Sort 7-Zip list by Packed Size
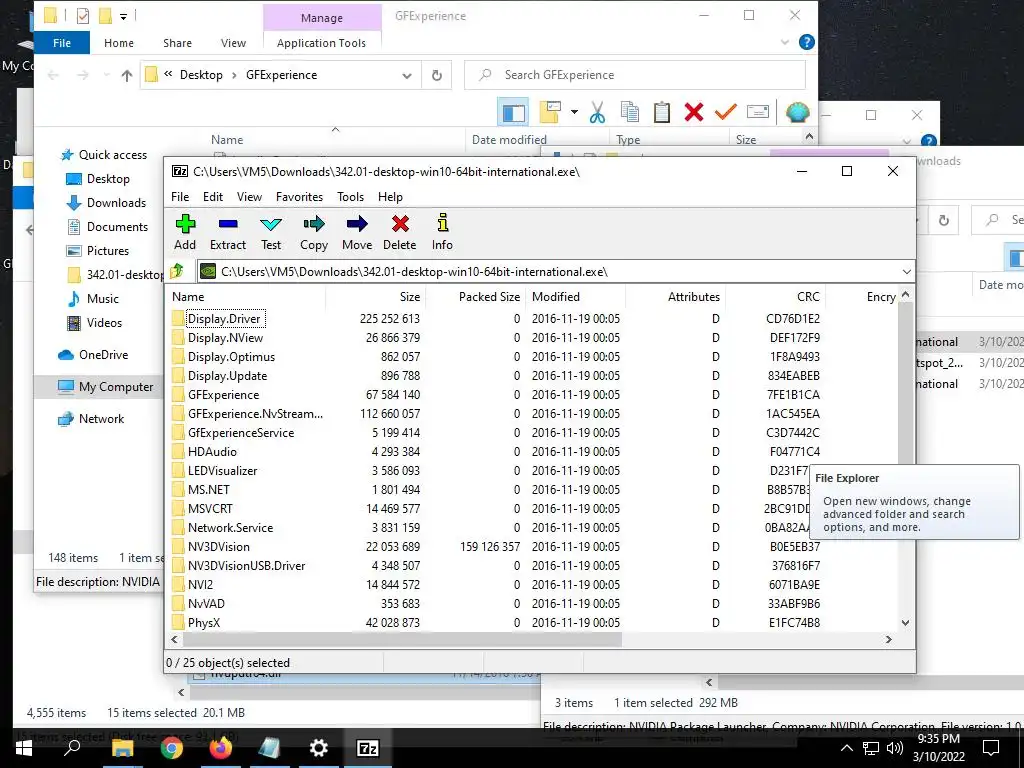1024x768 pixels. click(475, 296)
